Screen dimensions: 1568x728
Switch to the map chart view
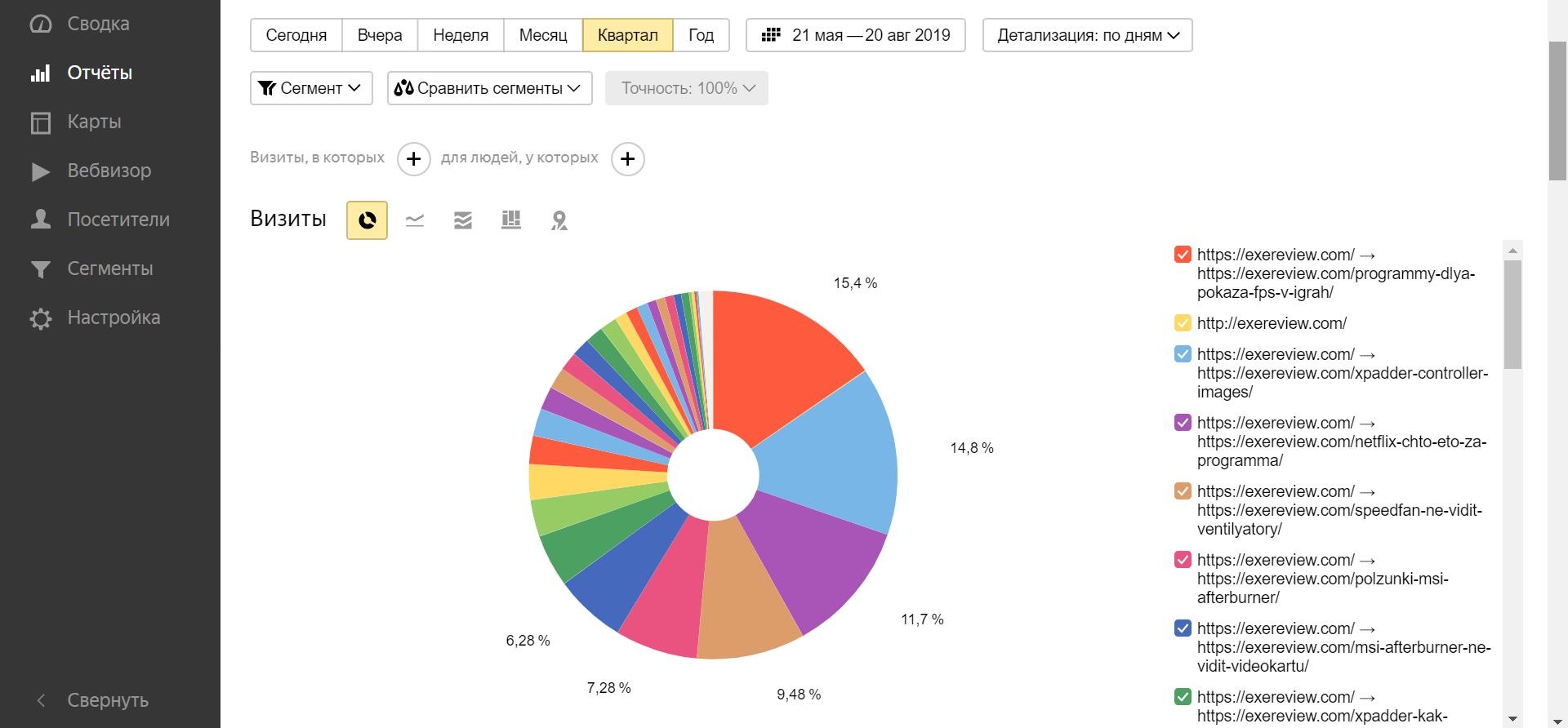(559, 220)
